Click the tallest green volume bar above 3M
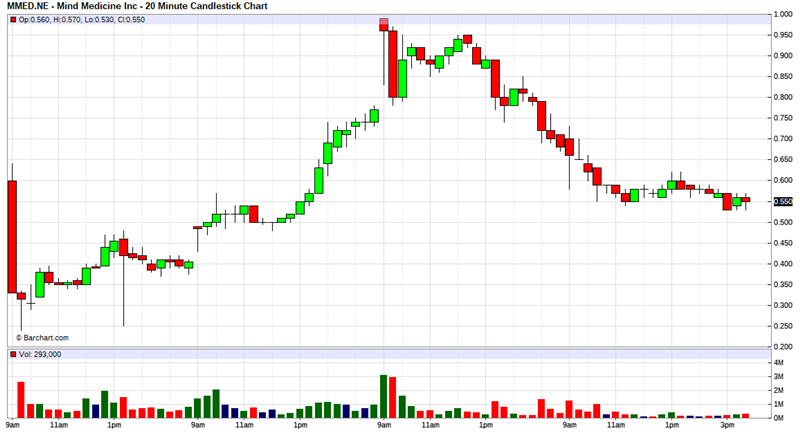This screenshot has height=446, width=800. pos(384,397)
